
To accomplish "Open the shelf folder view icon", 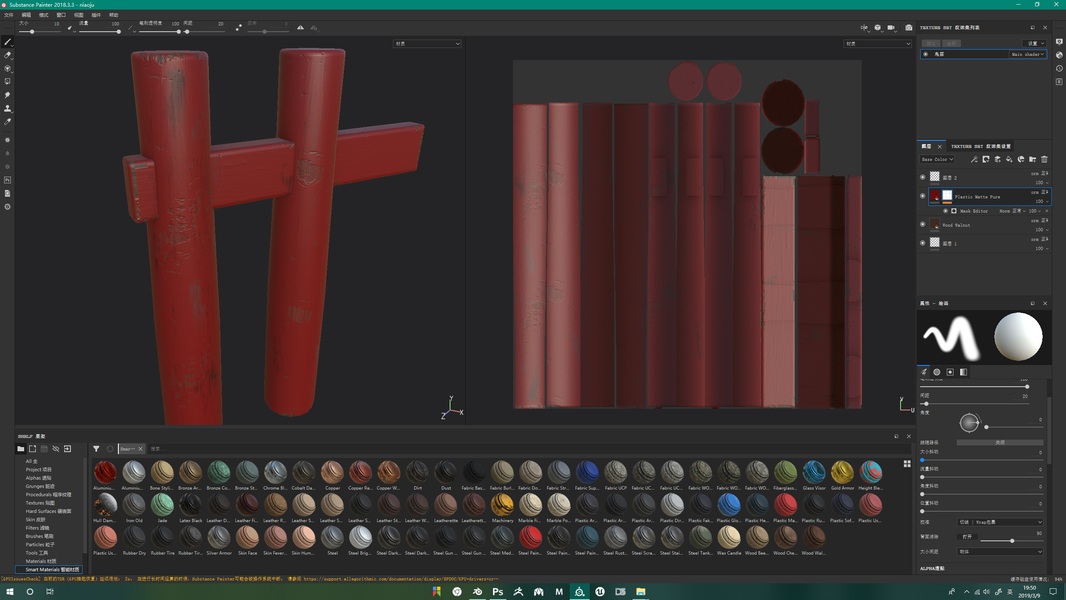I will (x=20, y=448).
